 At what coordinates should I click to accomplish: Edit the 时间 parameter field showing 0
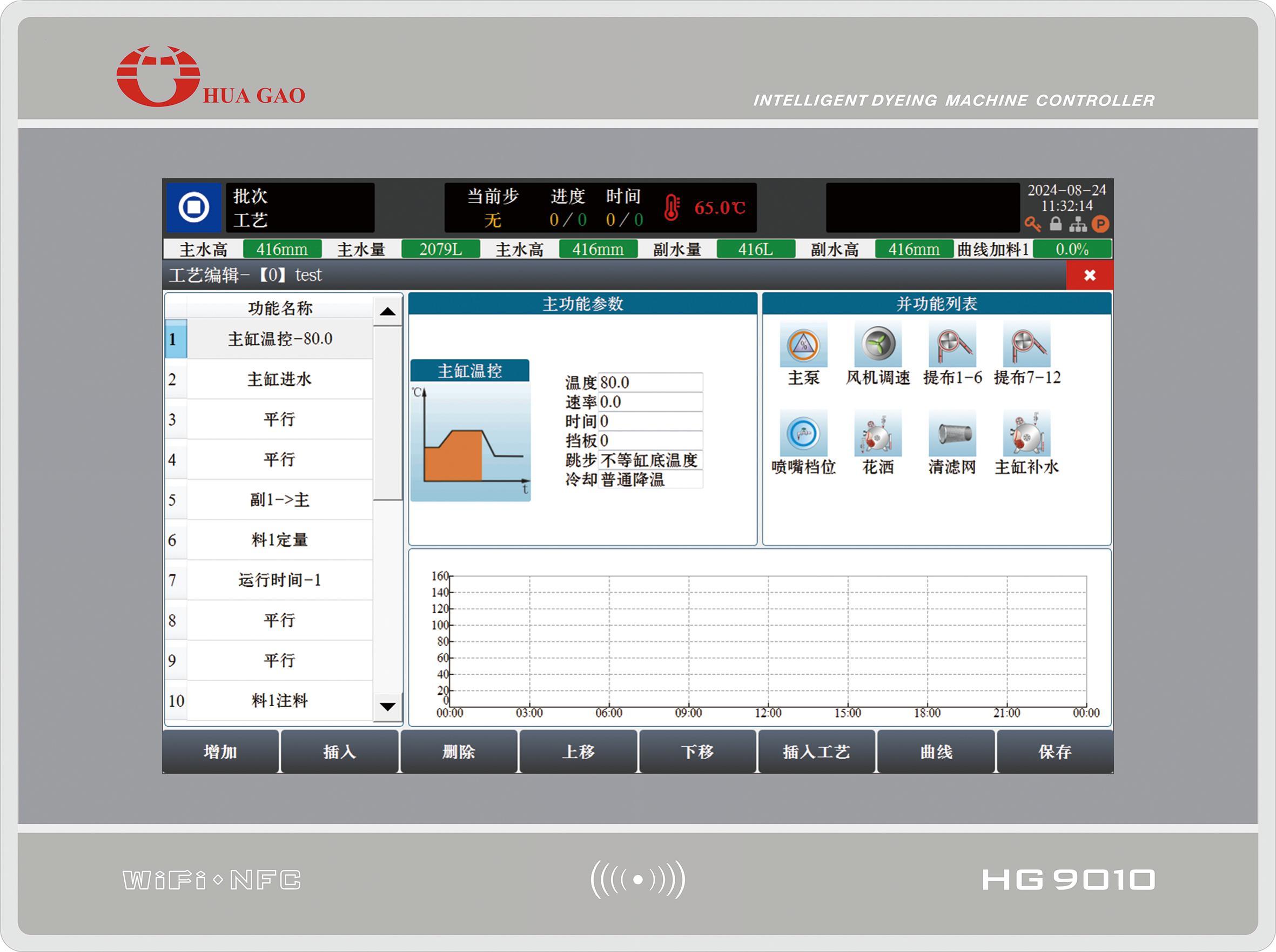650,421
